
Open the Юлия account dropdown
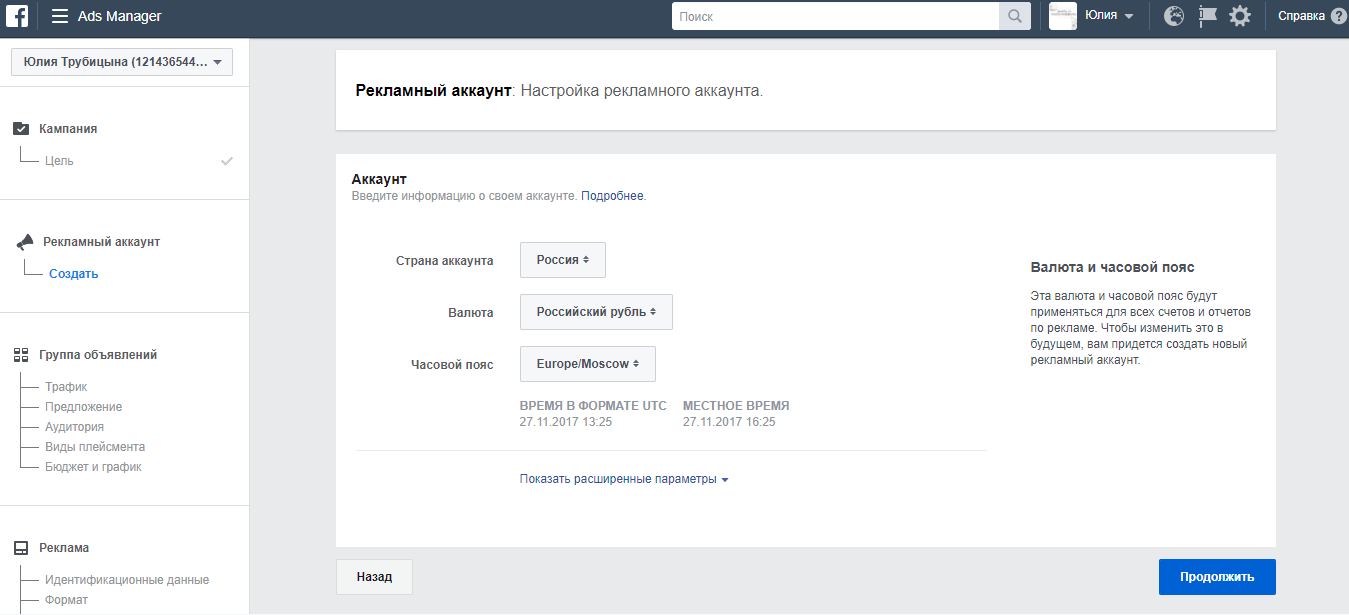1109,16
